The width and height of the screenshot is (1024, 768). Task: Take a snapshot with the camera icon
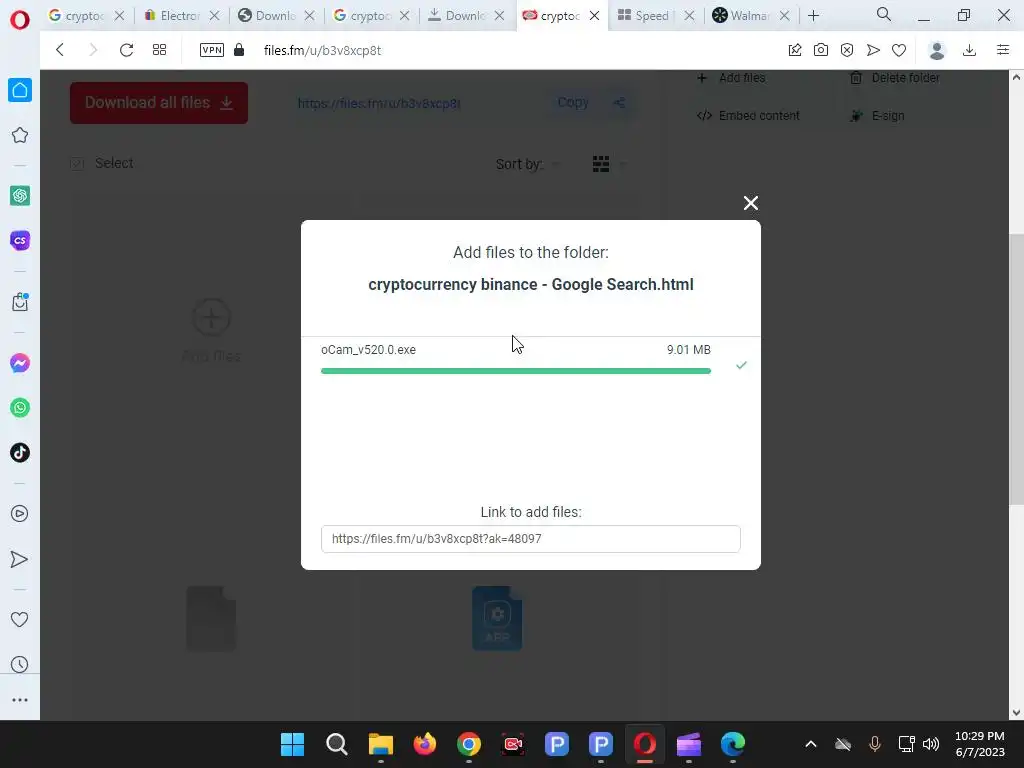(821, 50)
